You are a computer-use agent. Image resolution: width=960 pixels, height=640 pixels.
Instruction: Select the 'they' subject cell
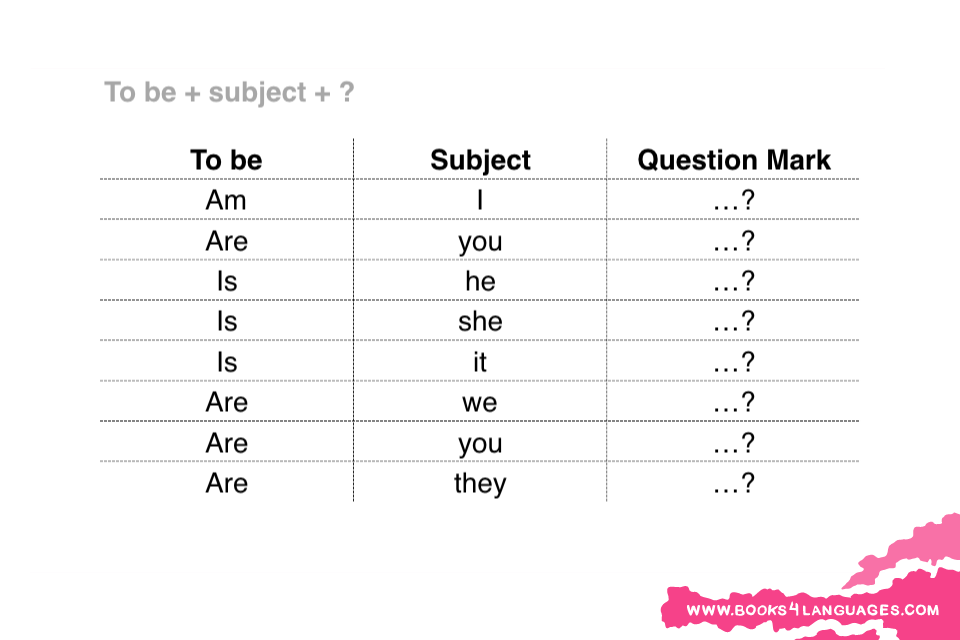tap(480, 484)
